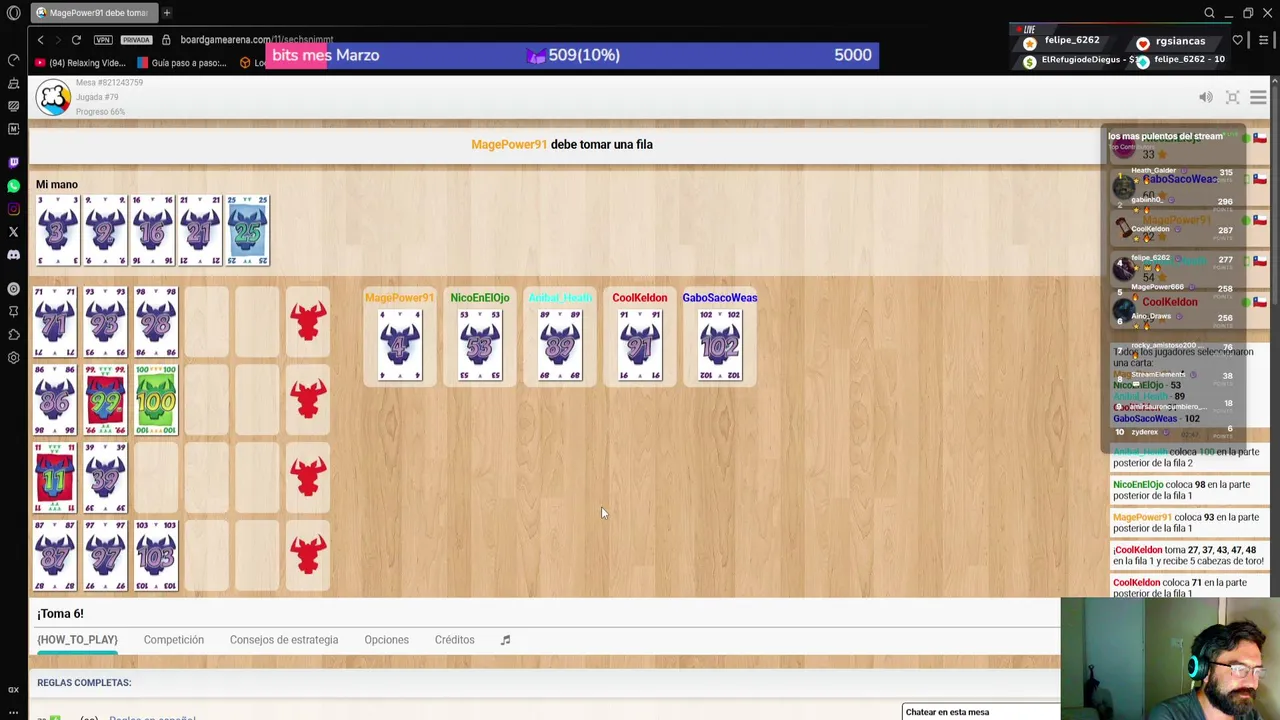1280x720 pixels.
Task: Take the row ending in 39
Action: coord(308,476)
